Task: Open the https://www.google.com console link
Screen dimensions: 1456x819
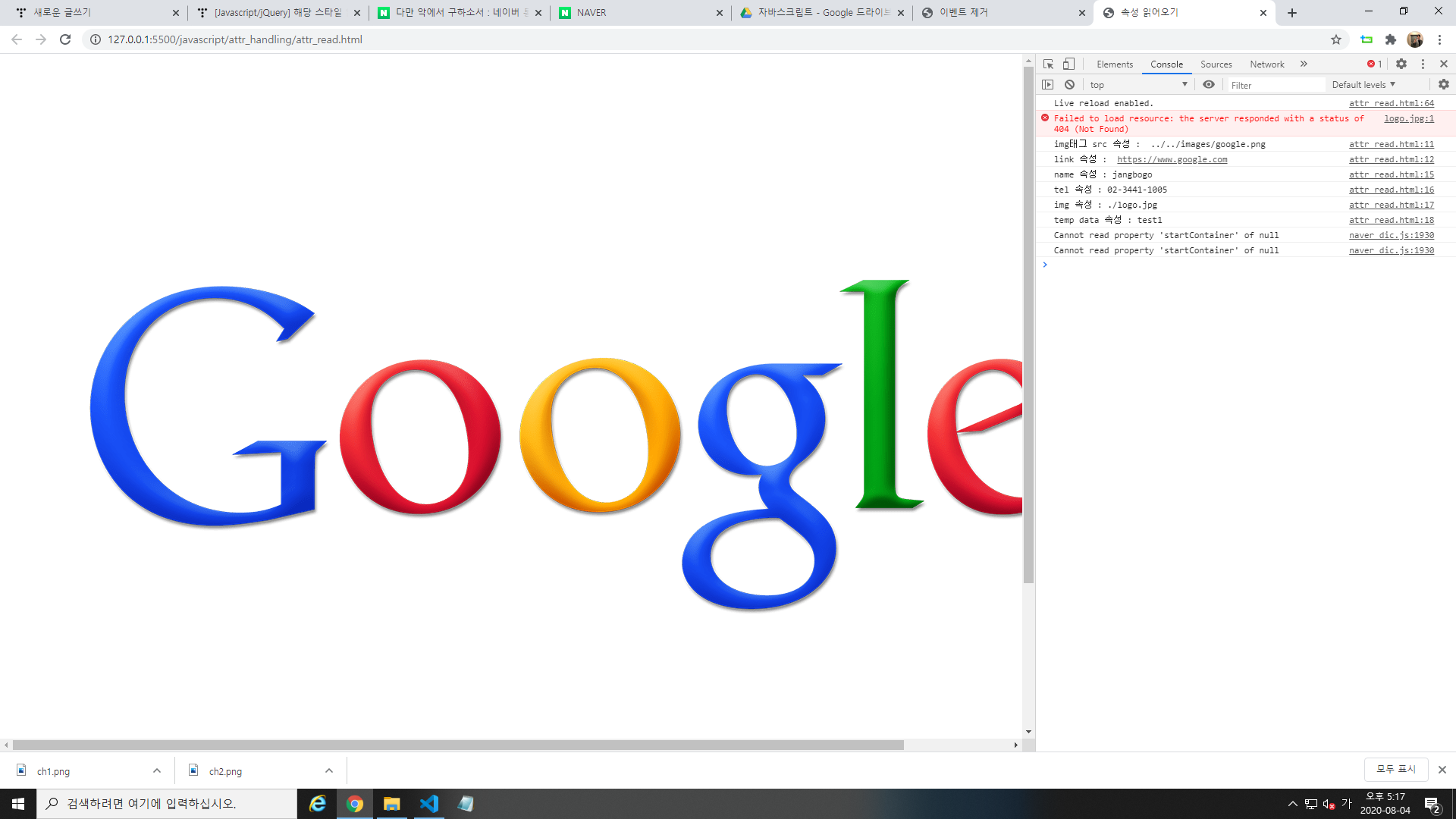Action: coord(1172,159)
